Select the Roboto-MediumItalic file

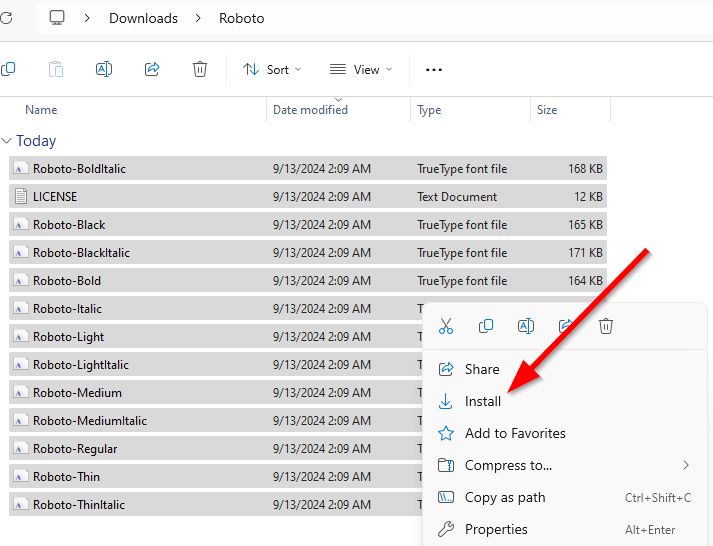pos(216,421)
